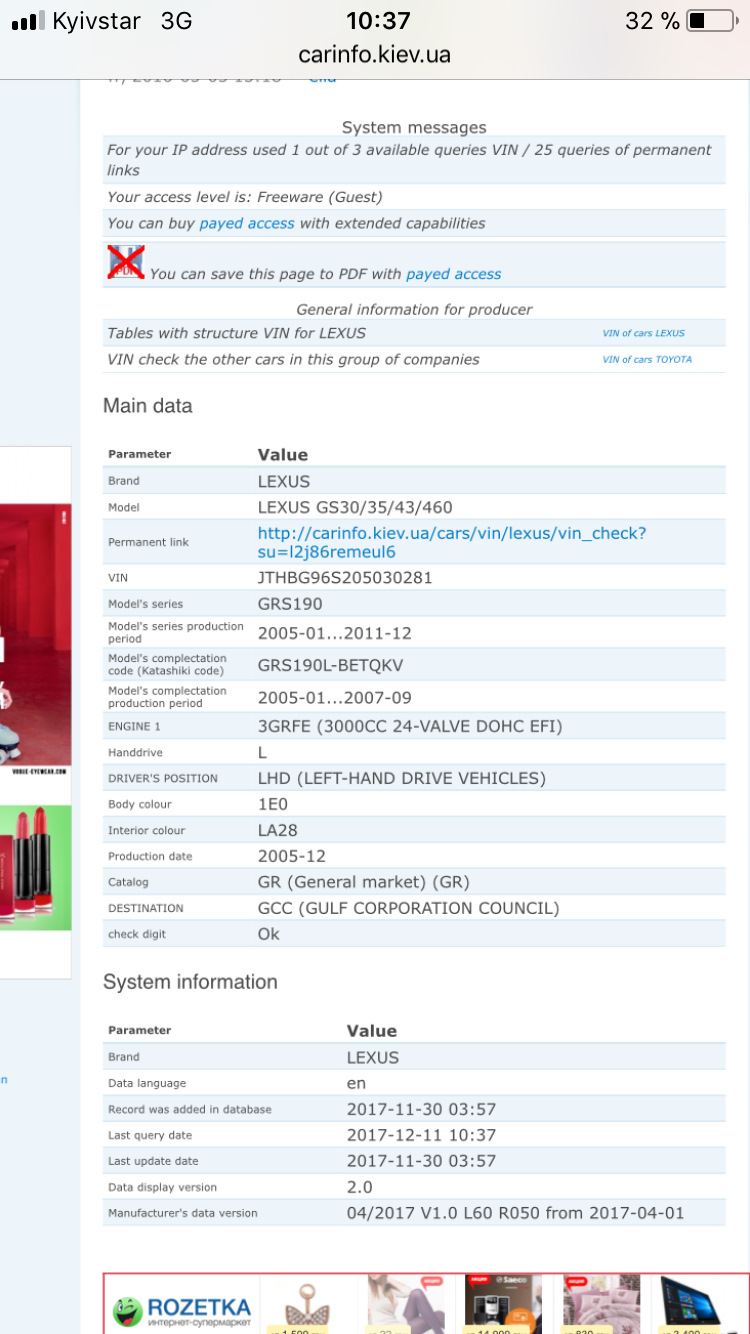
Task: Select data display version 2.0
Action: 360,1187
